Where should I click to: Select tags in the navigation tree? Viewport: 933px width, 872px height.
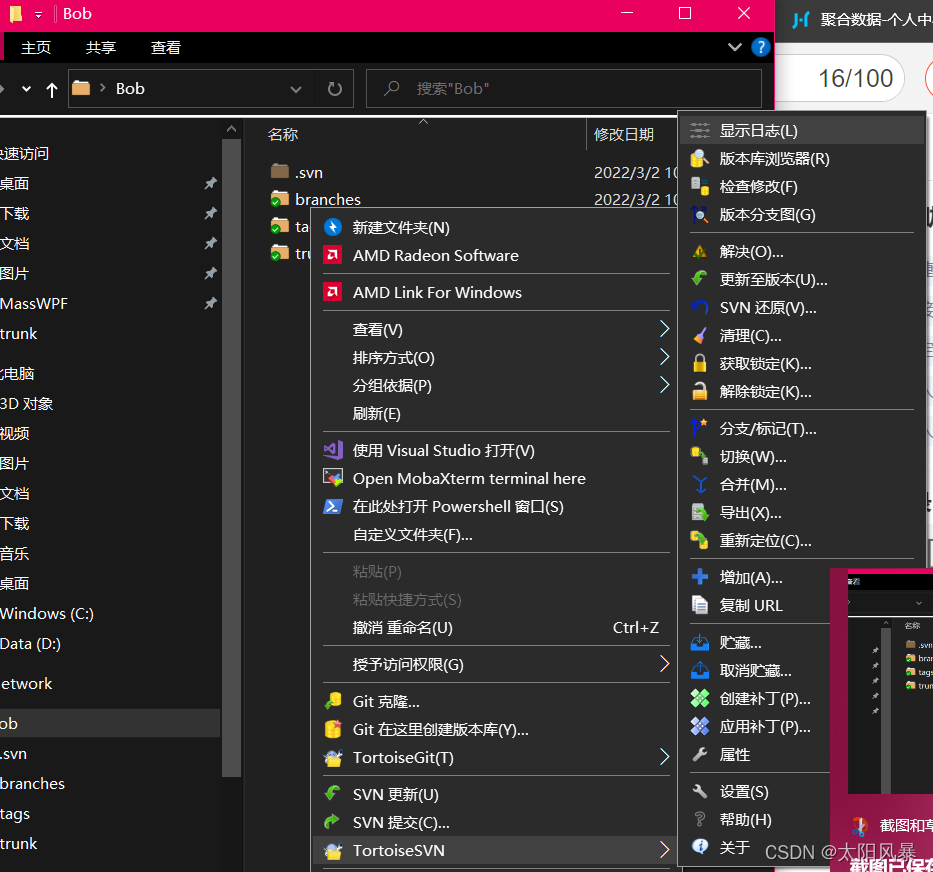click(x=15, y=814)
